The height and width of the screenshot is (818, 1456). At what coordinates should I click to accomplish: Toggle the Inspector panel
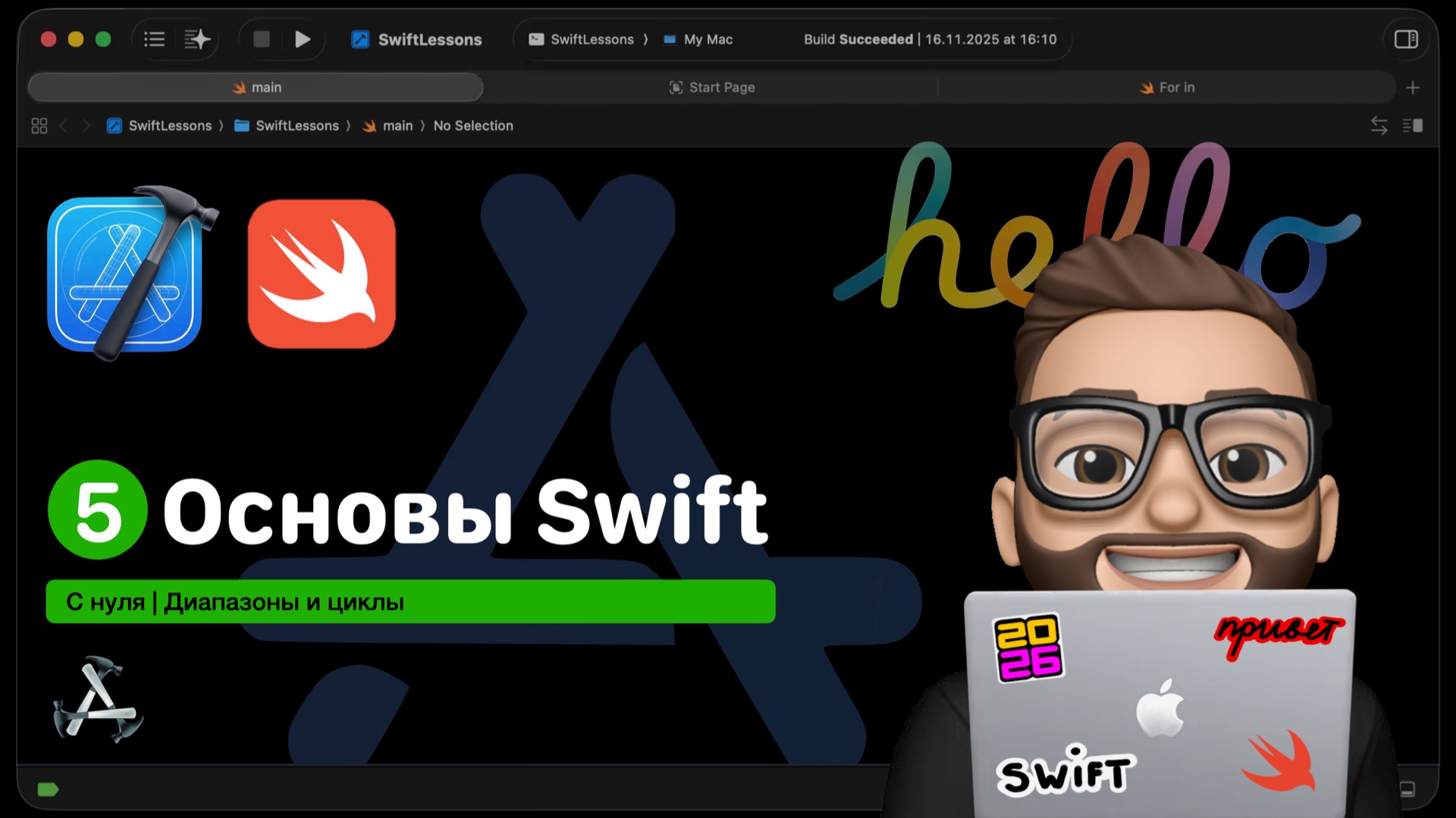[x=1406, y=39]
